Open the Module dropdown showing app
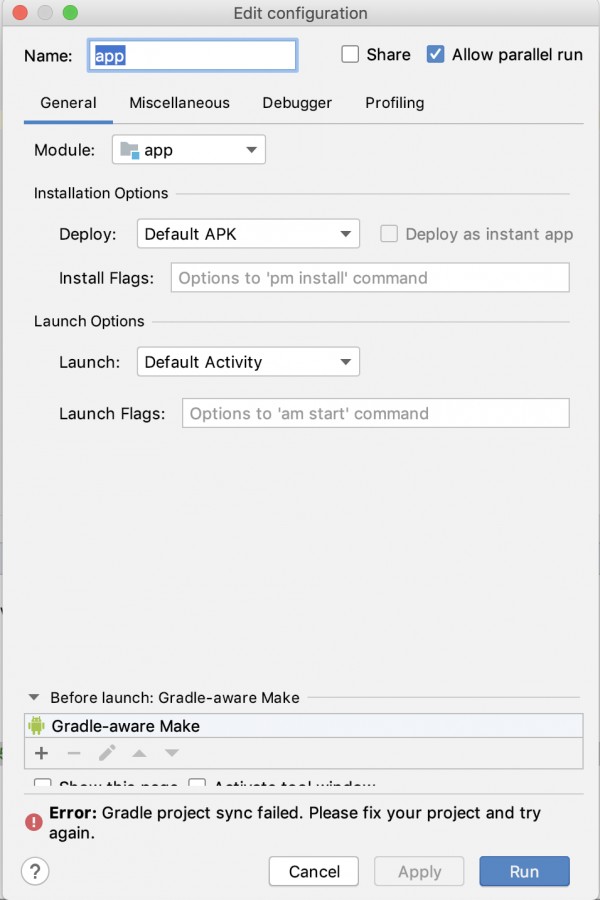The width and height of the screenshot is (600, 900). click(x=189, y=150)
